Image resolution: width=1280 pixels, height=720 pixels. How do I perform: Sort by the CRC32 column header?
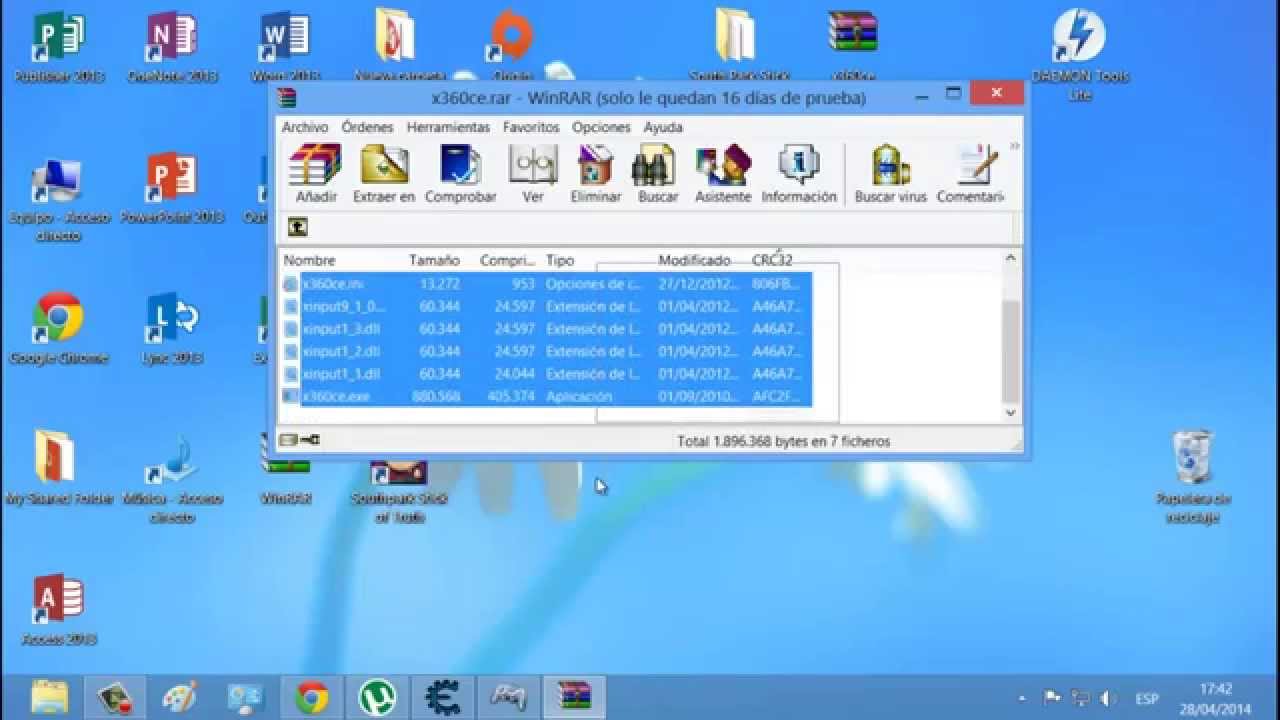pos(772,260)
